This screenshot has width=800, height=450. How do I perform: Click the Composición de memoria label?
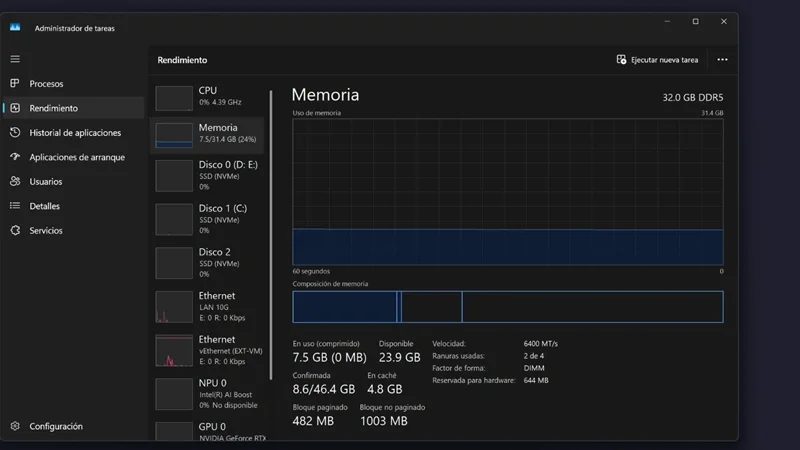click(330, 284)
